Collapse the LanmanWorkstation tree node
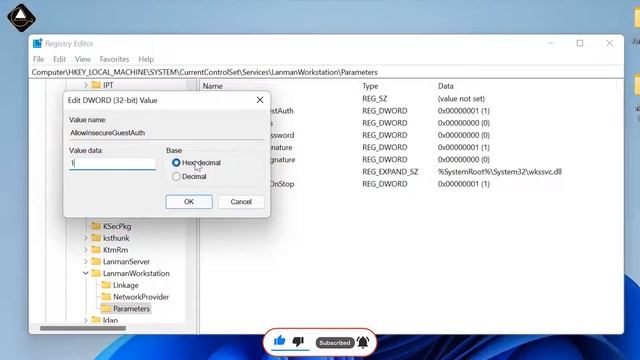 click(86, 273)
